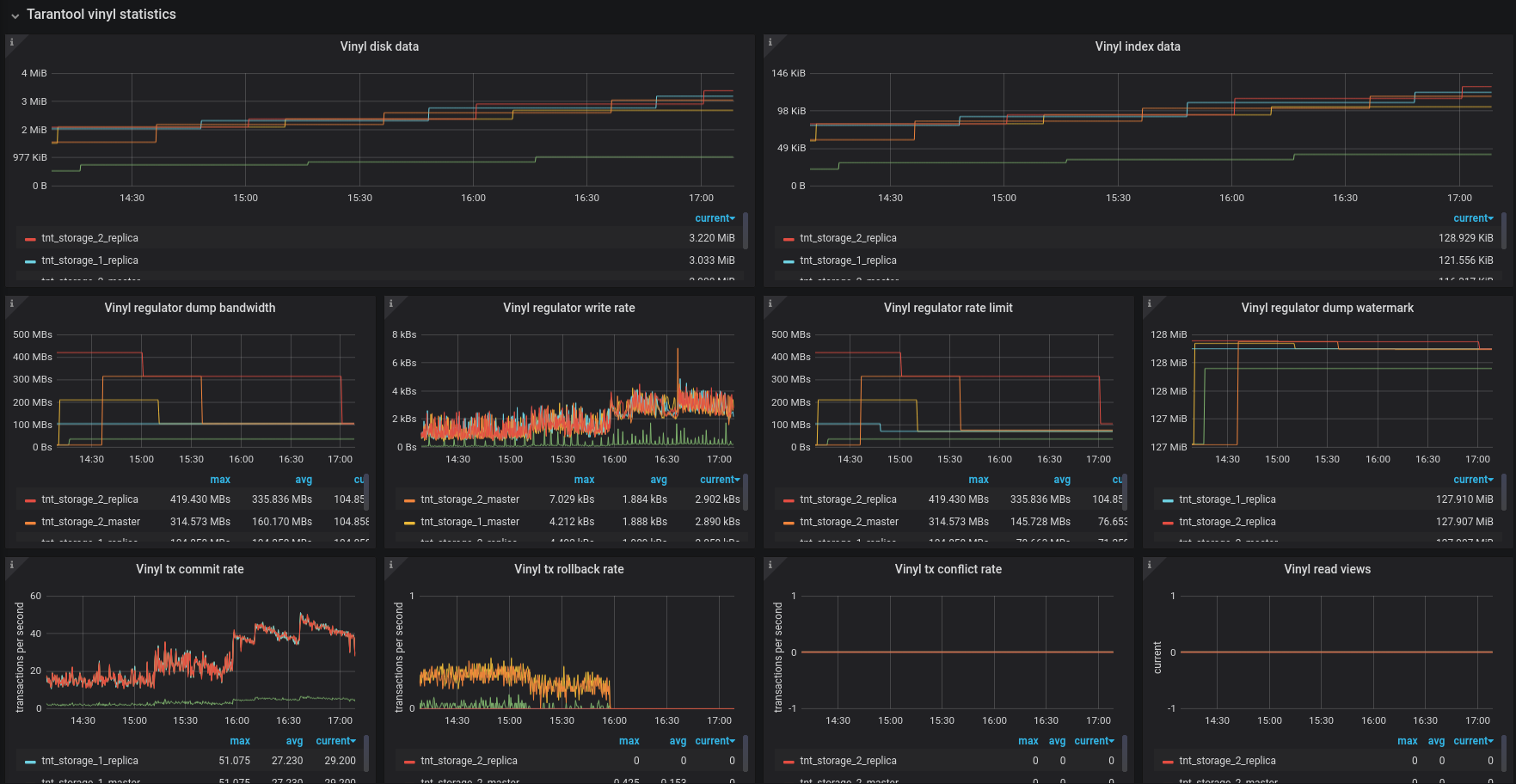Click info icon on Vinyl regulator dump watermark
This screenshot has height=784, width=1516.
tap(1149, 303)
